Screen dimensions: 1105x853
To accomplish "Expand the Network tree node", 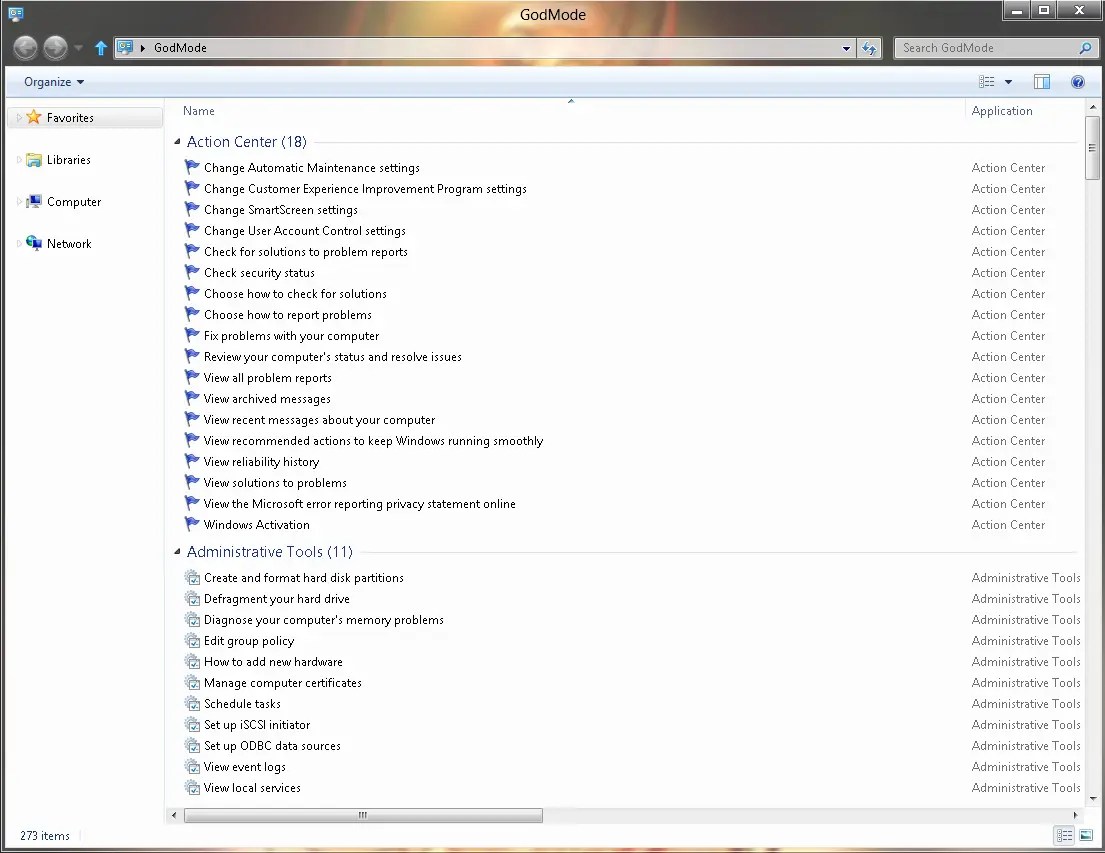I will [19, 244].
